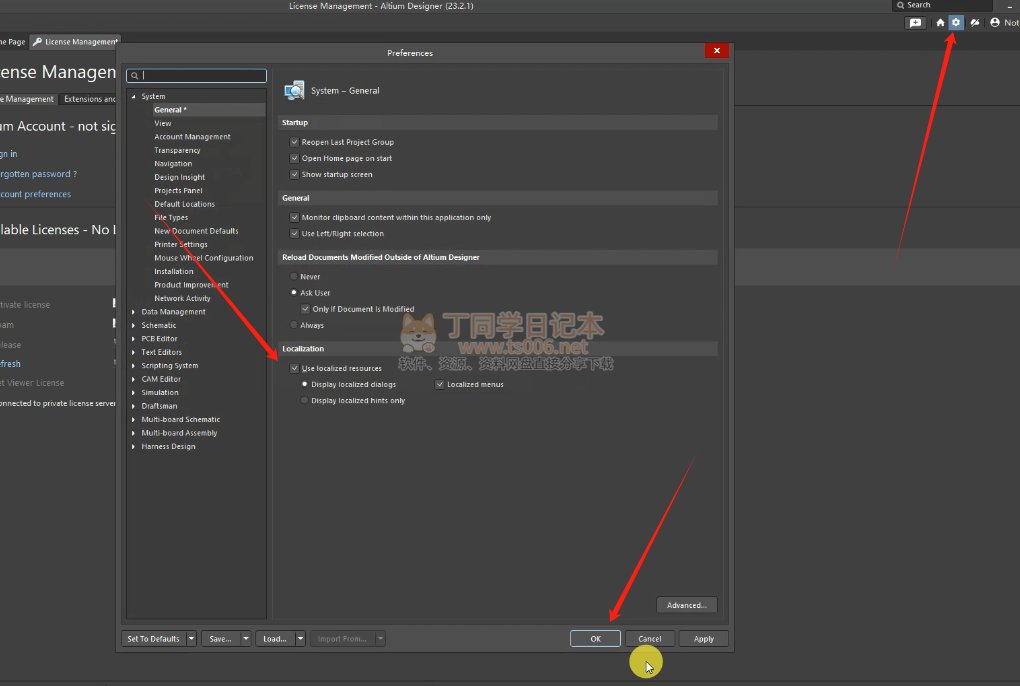1020x686 pixels.
Task: Open the Set To Defaults dropdown arrow
Action: [191, 639]
